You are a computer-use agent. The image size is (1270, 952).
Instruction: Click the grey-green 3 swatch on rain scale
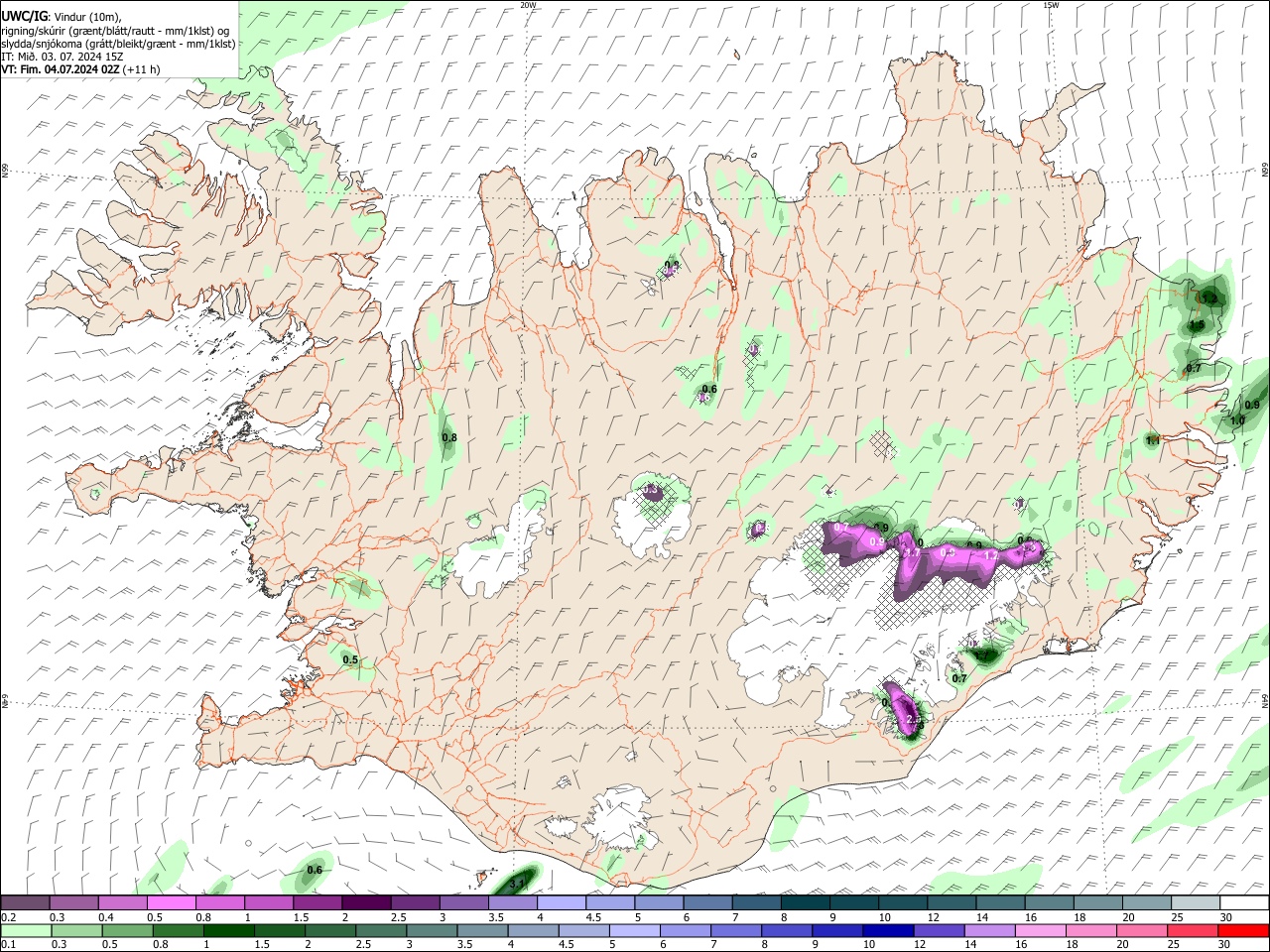coord(432,930)
